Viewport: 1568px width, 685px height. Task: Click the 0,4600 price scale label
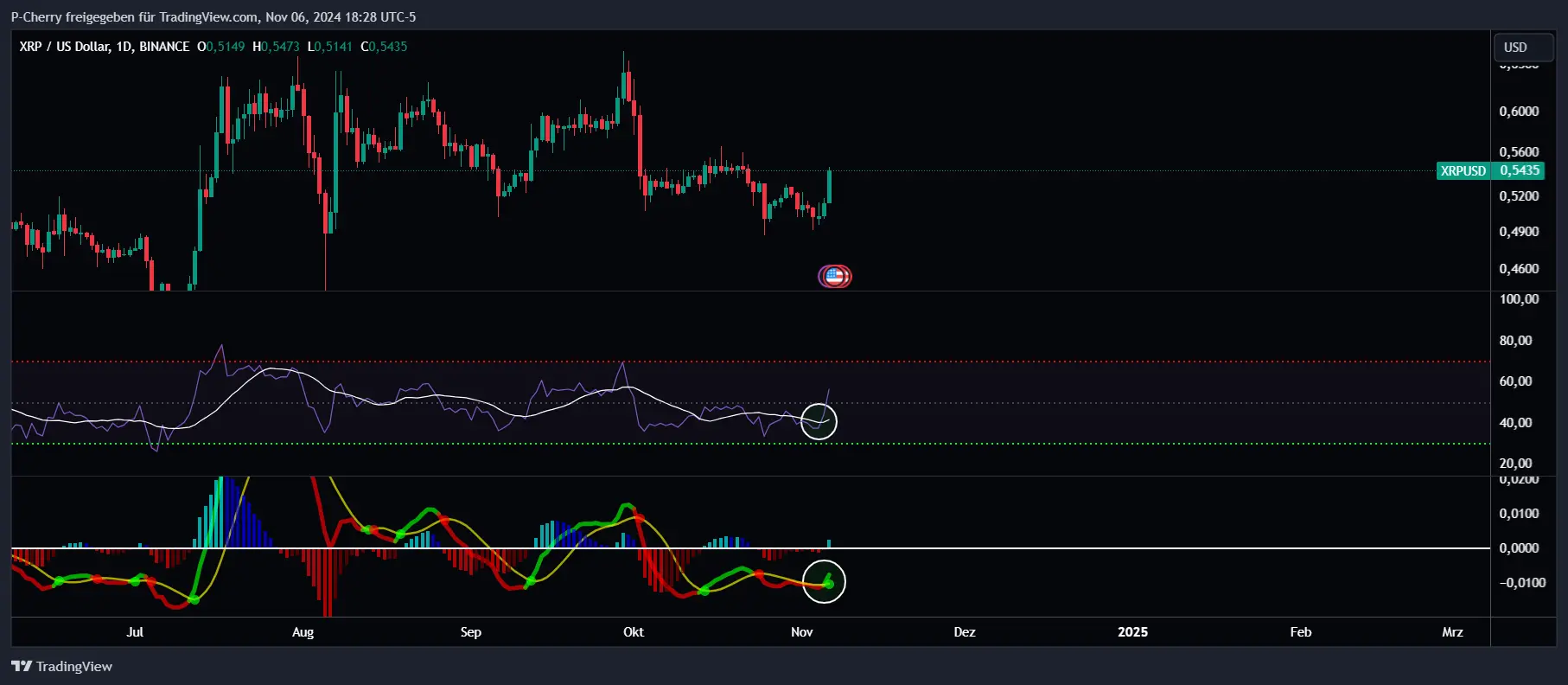[x=1519, y=269]
